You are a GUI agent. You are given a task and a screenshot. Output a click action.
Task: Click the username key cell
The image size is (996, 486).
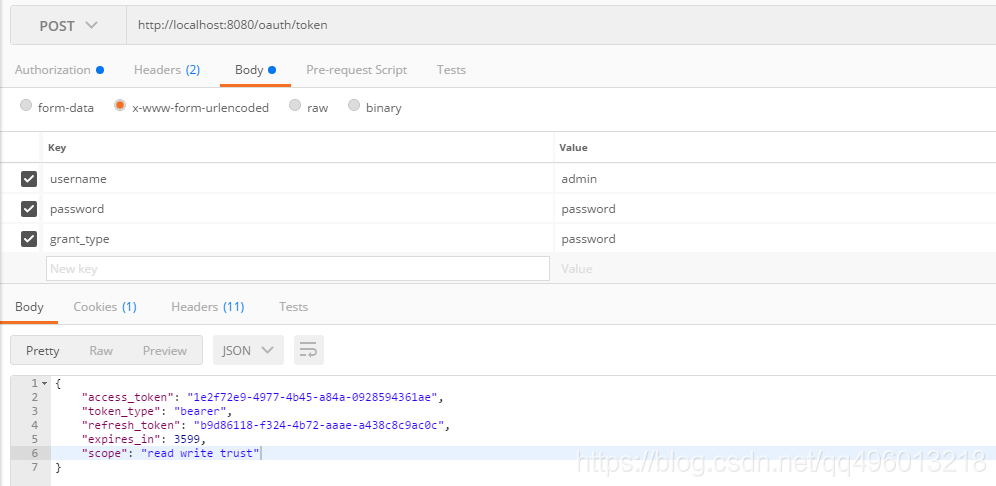tap(298, 179)
